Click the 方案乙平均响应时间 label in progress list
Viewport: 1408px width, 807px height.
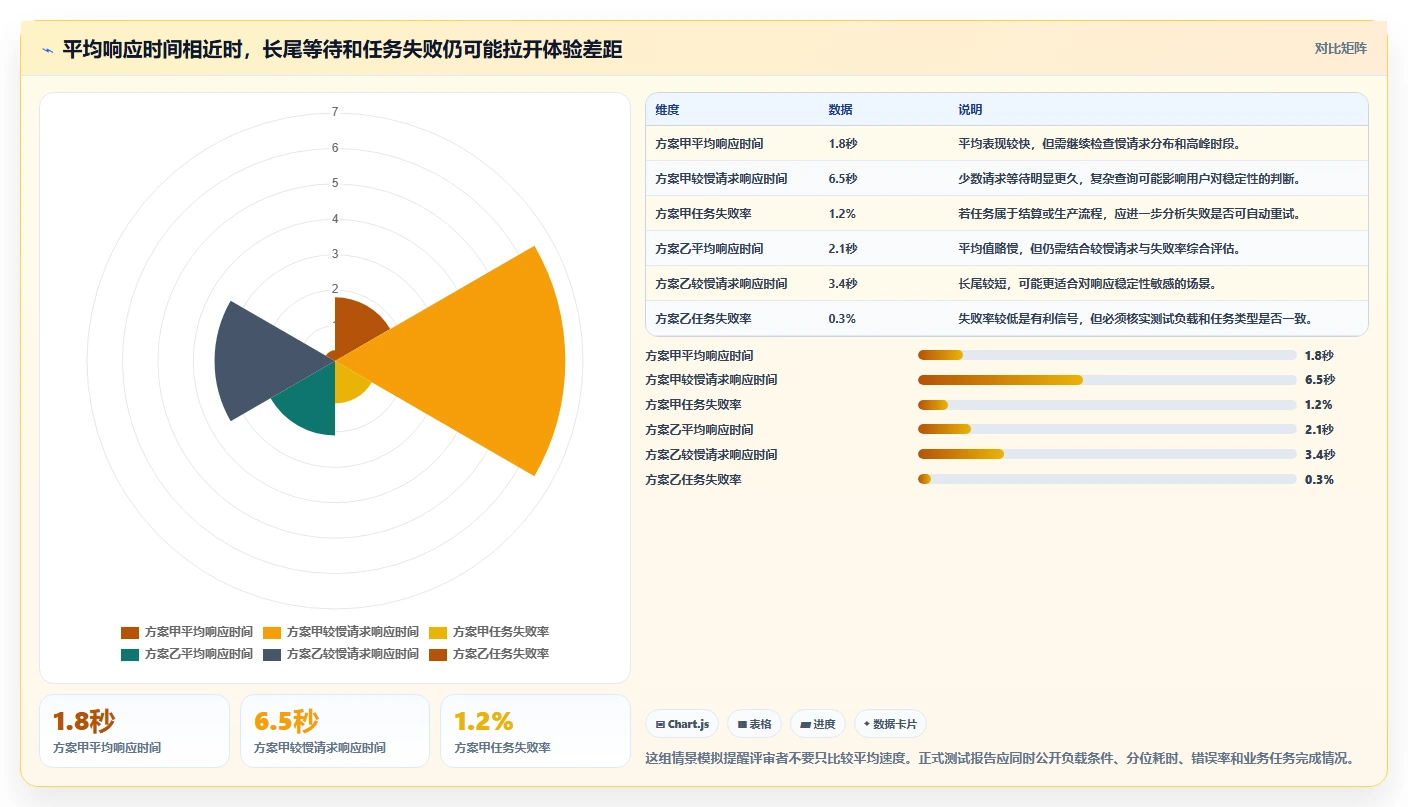[x=700, y=430]
